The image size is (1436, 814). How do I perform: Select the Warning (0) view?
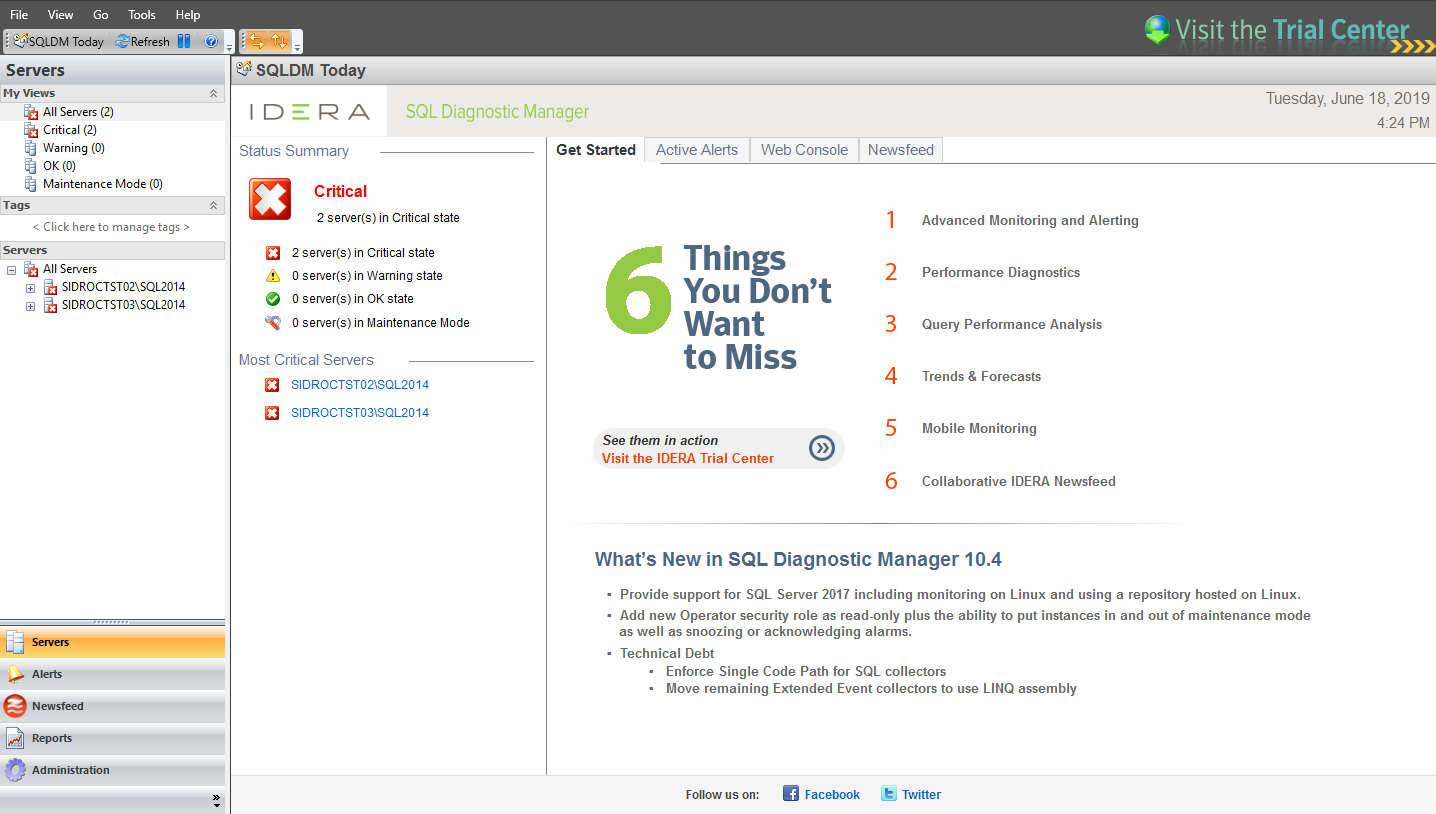tap(74, 148)
